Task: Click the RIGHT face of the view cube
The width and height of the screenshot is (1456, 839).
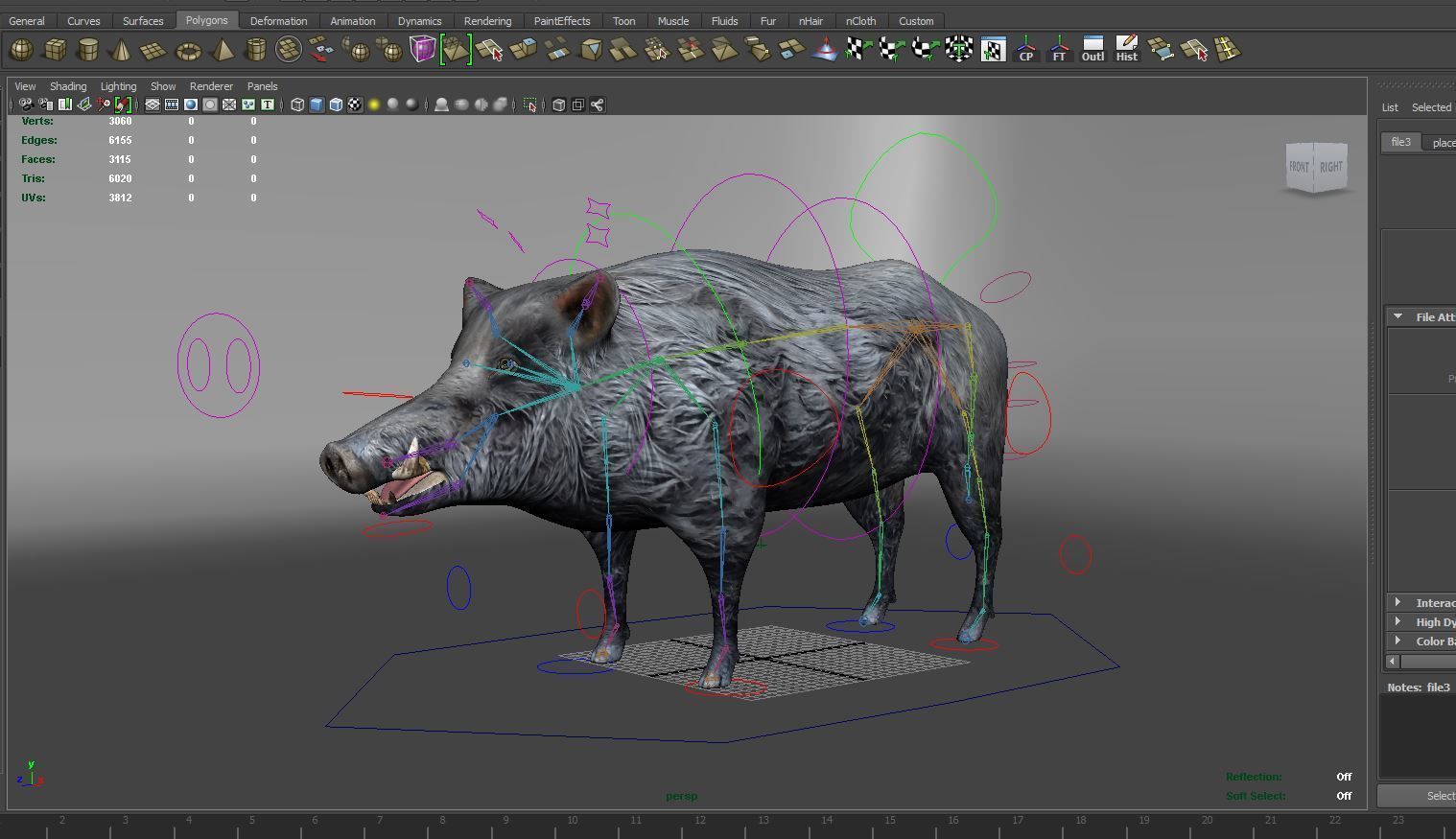Action: tap(1331, 167)
